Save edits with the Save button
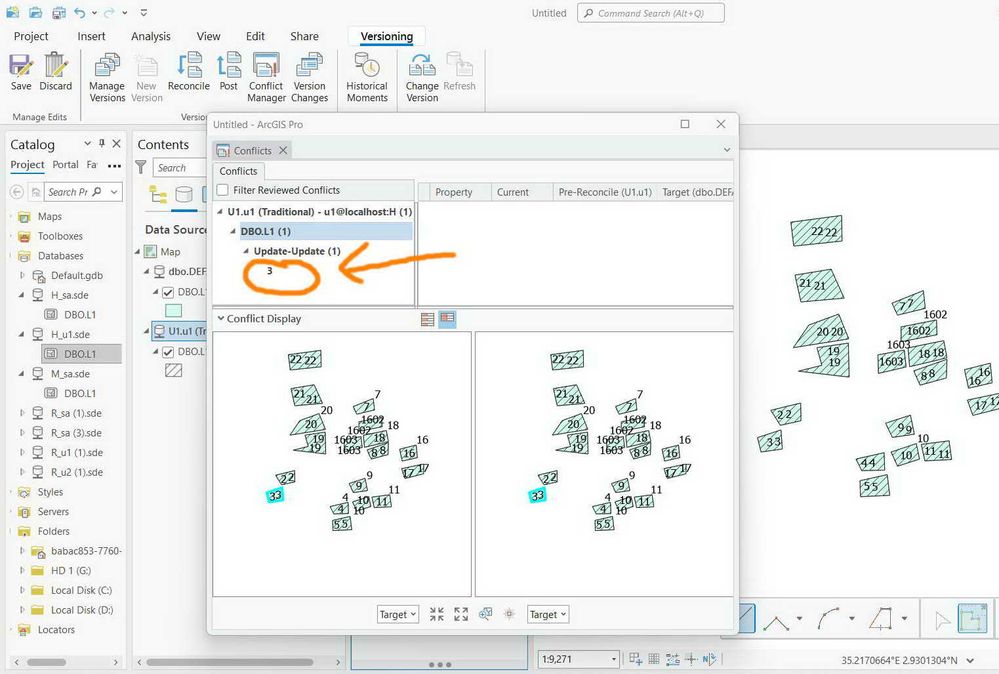 pyautogui.click(x=20, y=72)
